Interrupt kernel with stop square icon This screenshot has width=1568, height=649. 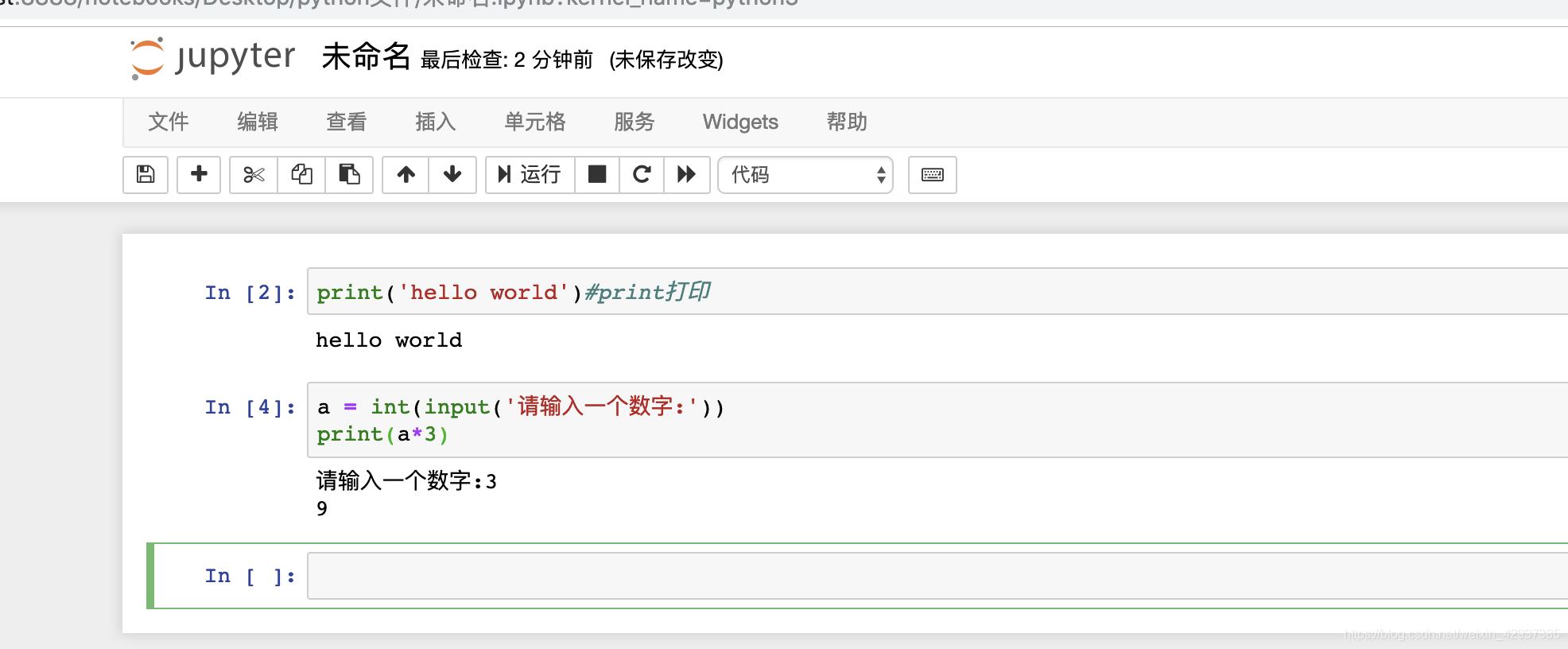[x=596, y=174]
